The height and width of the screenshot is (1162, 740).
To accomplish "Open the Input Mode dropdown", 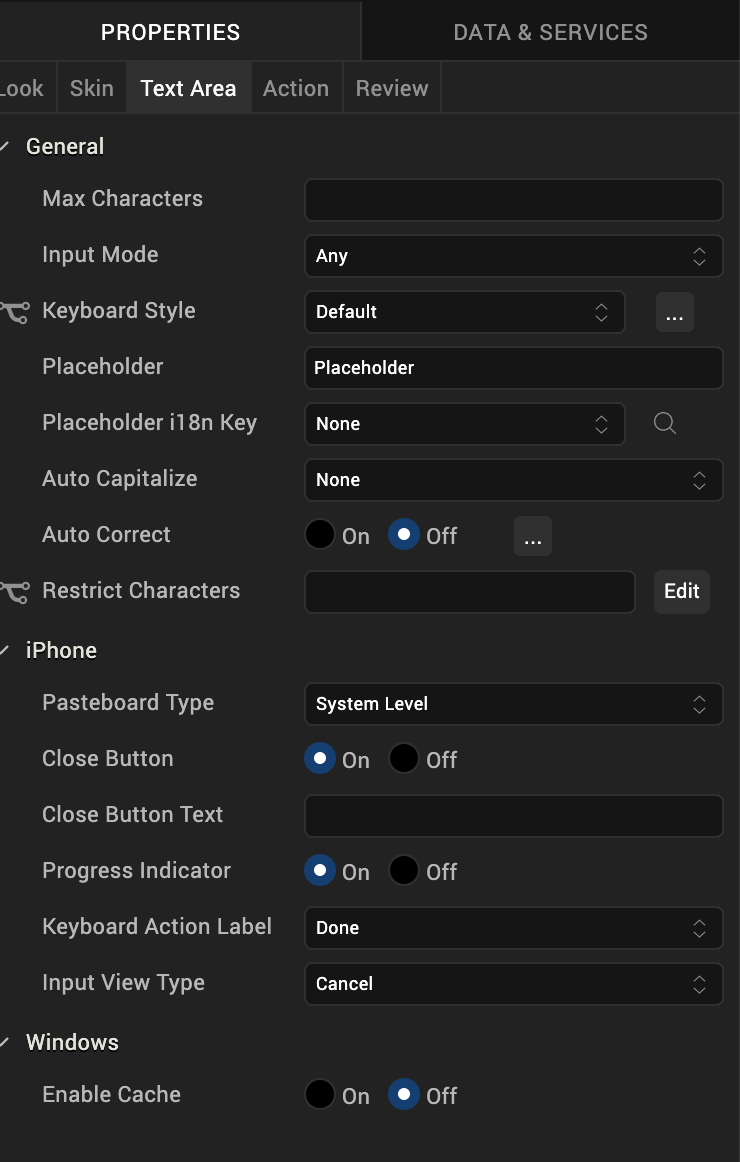I will coord(513,256).
